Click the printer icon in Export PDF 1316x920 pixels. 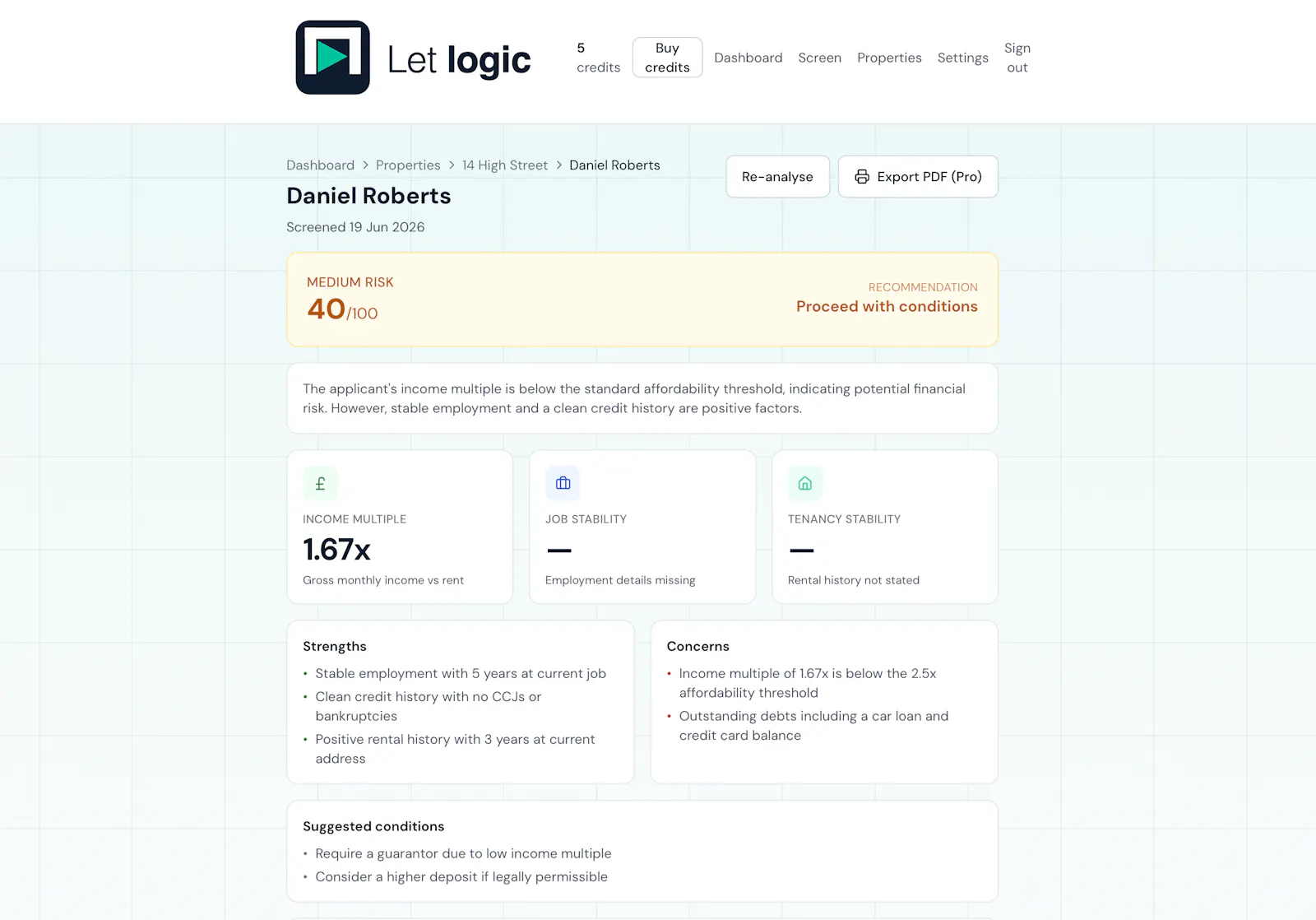click(x=862, y=177)
